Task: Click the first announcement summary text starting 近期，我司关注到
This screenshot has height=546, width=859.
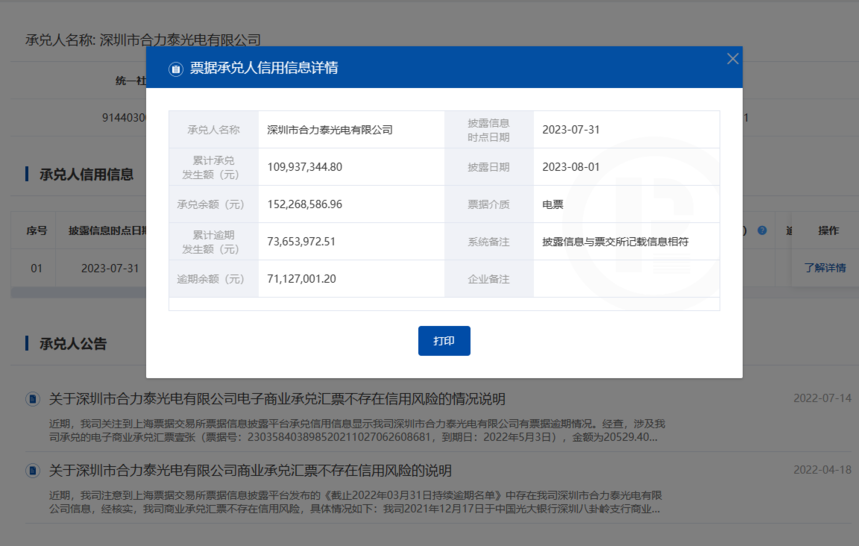Action: 357,430
